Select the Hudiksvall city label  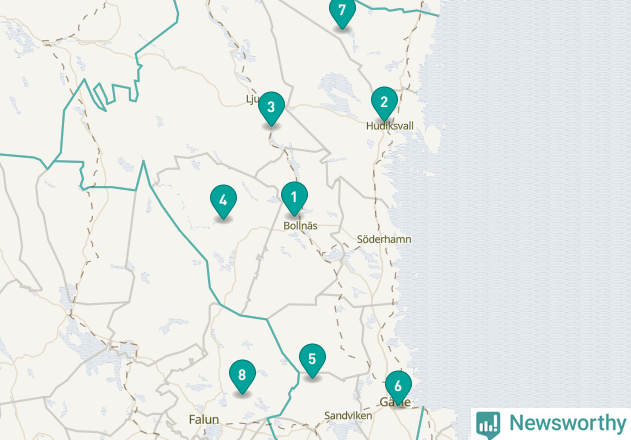coord(390,126)
